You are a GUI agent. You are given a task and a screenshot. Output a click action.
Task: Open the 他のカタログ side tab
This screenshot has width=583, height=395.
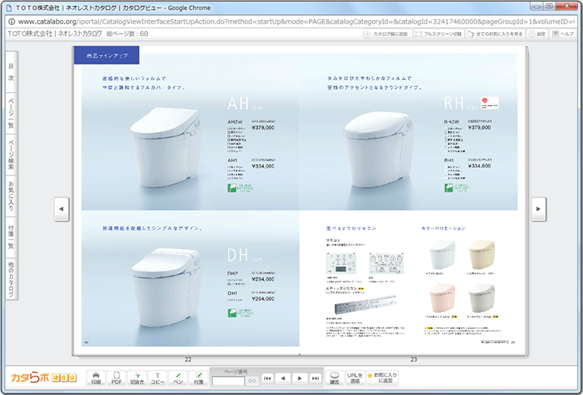coord(11,279)
